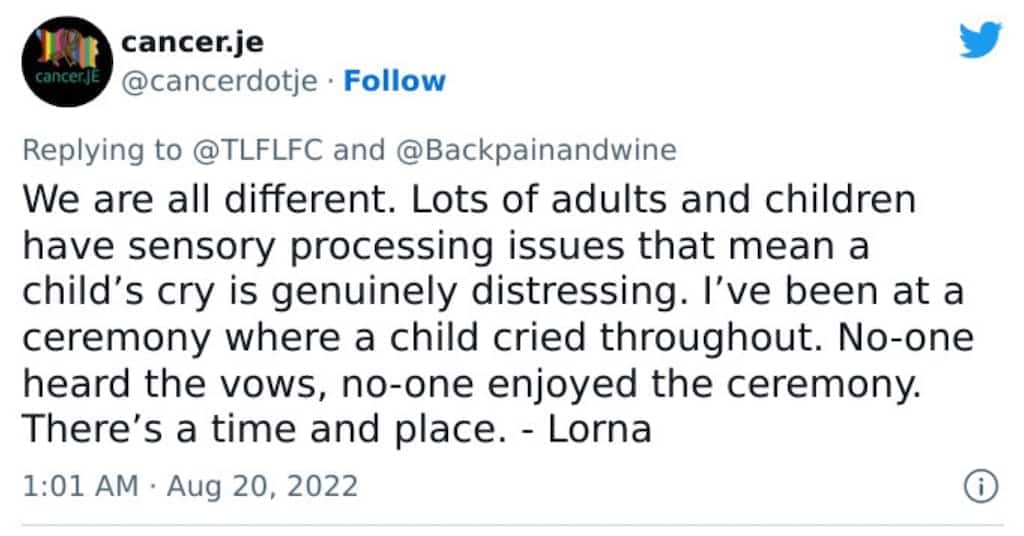The height and width of the screenshot is (536, 1024).
Task: Visit the @cancerdotje handle
Action: click(x=219, y=82)
